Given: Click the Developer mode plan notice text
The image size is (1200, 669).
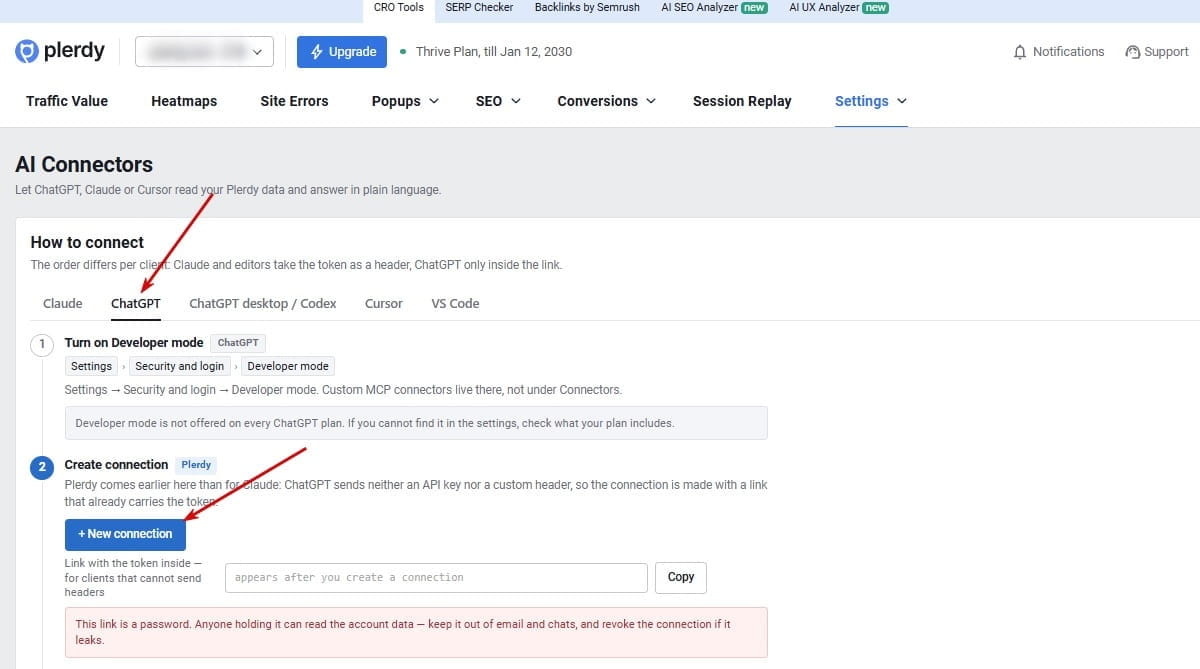Looking at the screenshot, I should click(x=375, y=423).
